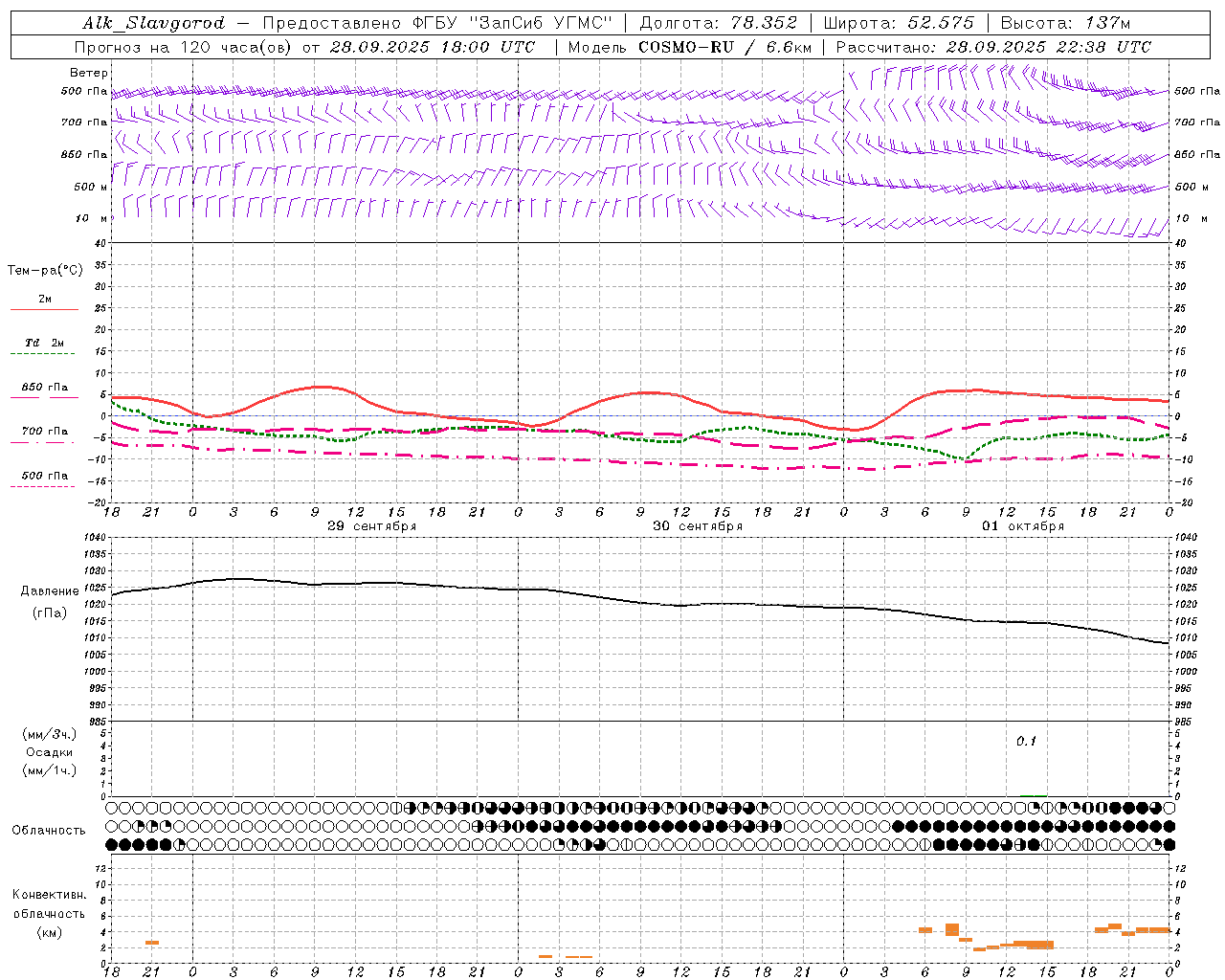This screenshot has width=1225, height=980.
Task: Select the longitude value Долгота: 78.352
Action: (x=718, y=23)
